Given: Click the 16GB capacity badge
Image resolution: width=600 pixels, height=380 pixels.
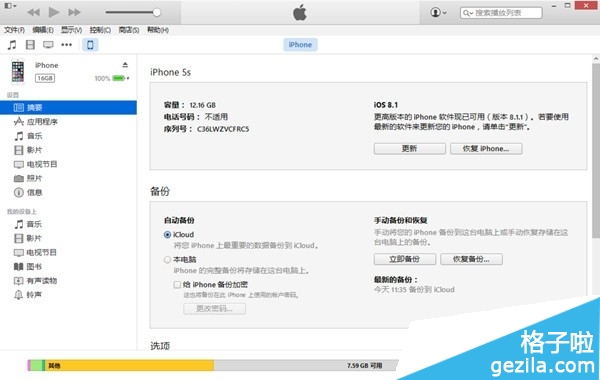Looking at the screenshot, I should pos(45,78).
